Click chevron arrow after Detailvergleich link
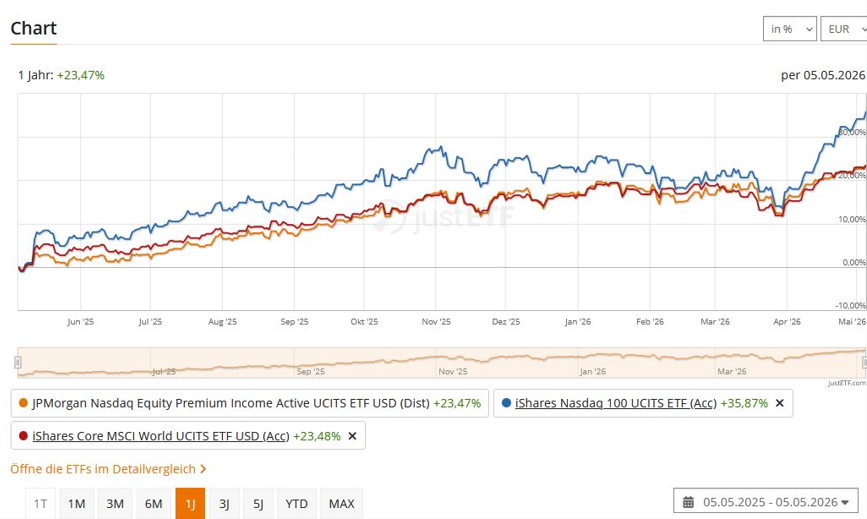 pos(203,469)
